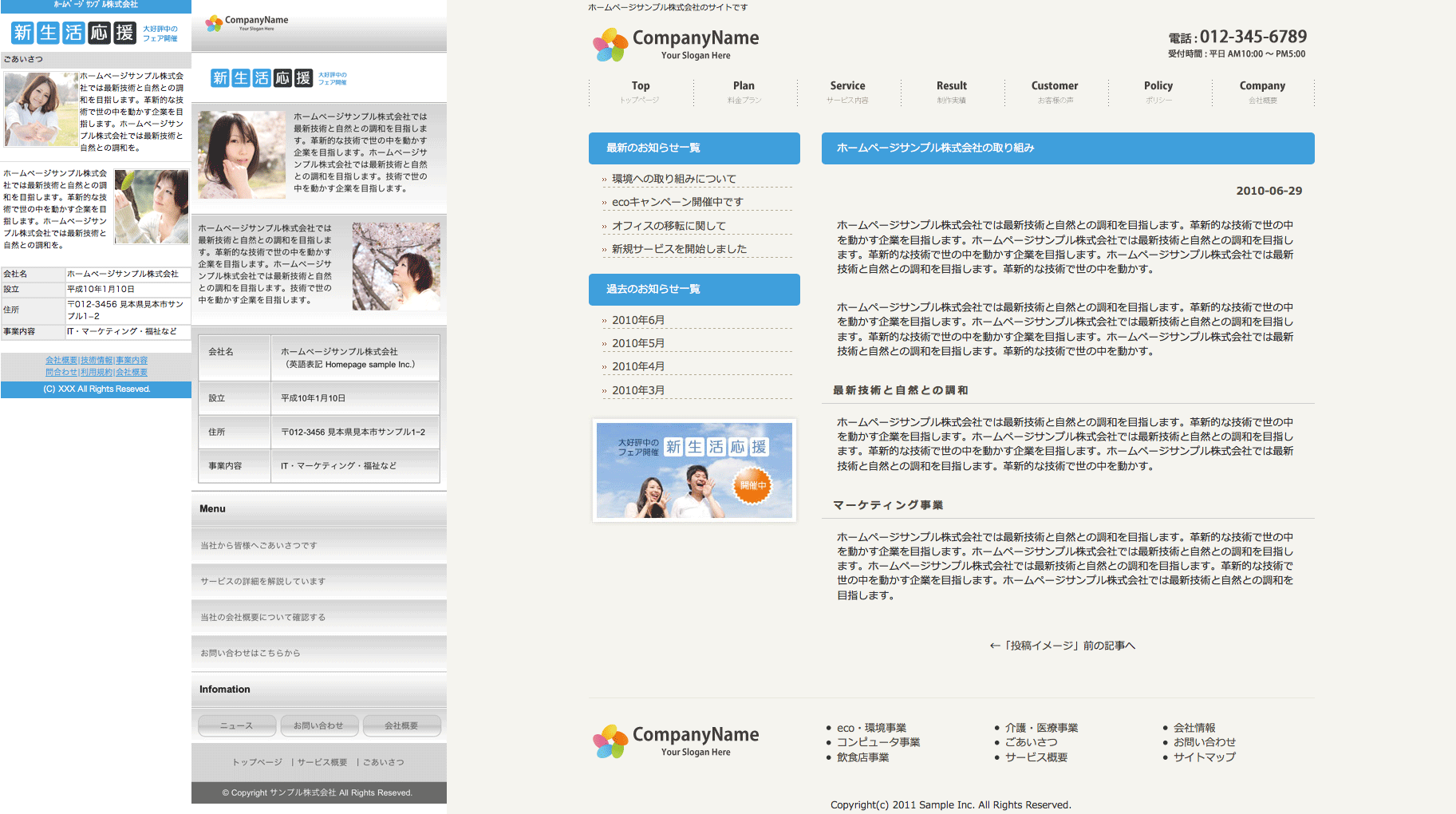Click the 前の記事へ previous article link

pyautogui.click(x=1062, y=646)
